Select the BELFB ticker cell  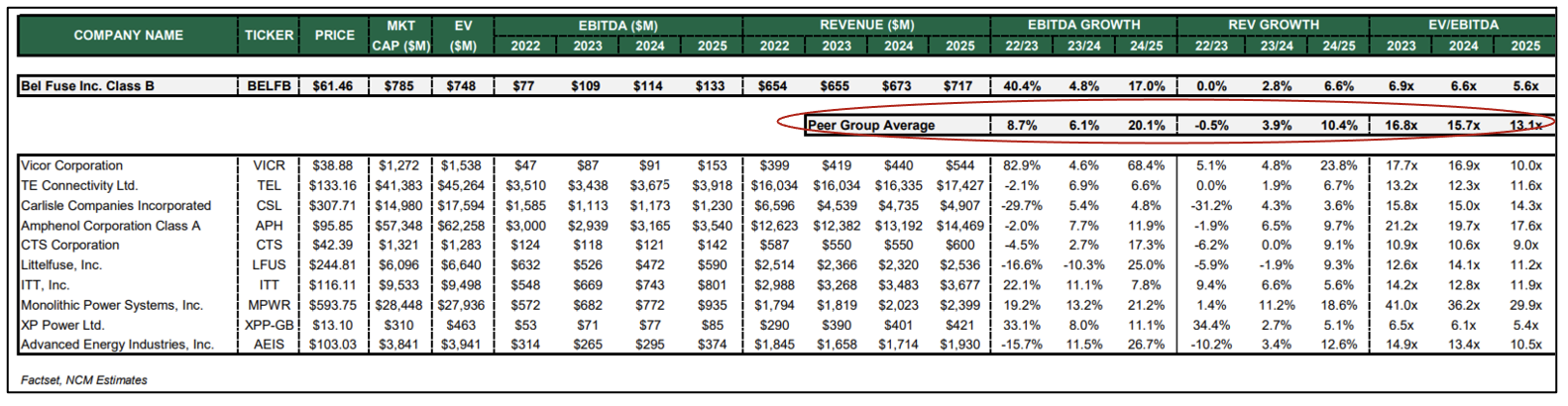coord(270,86)
